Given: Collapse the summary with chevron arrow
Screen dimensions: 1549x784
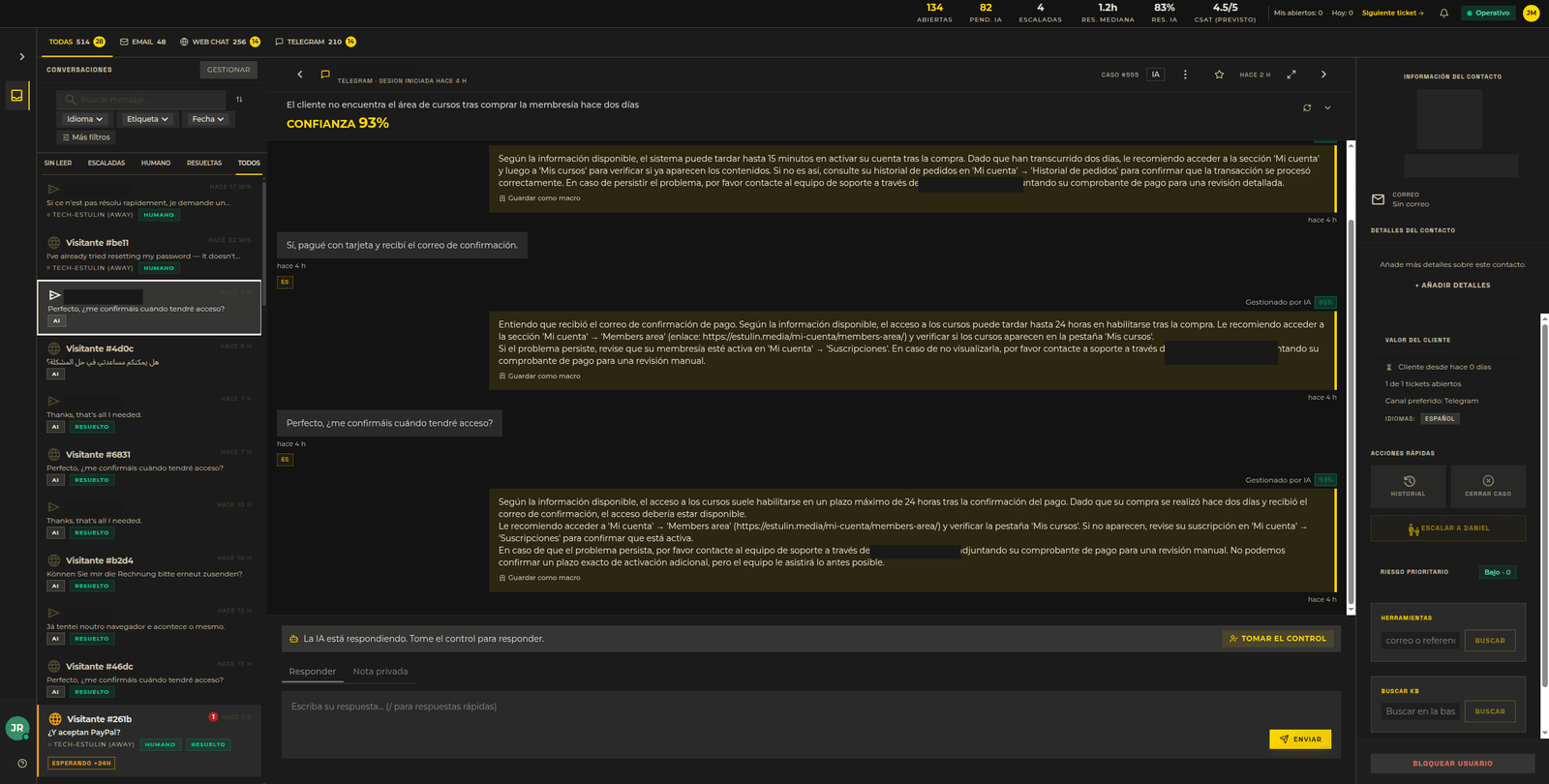Looking at the screenshot, I should tap(1327, 107).
